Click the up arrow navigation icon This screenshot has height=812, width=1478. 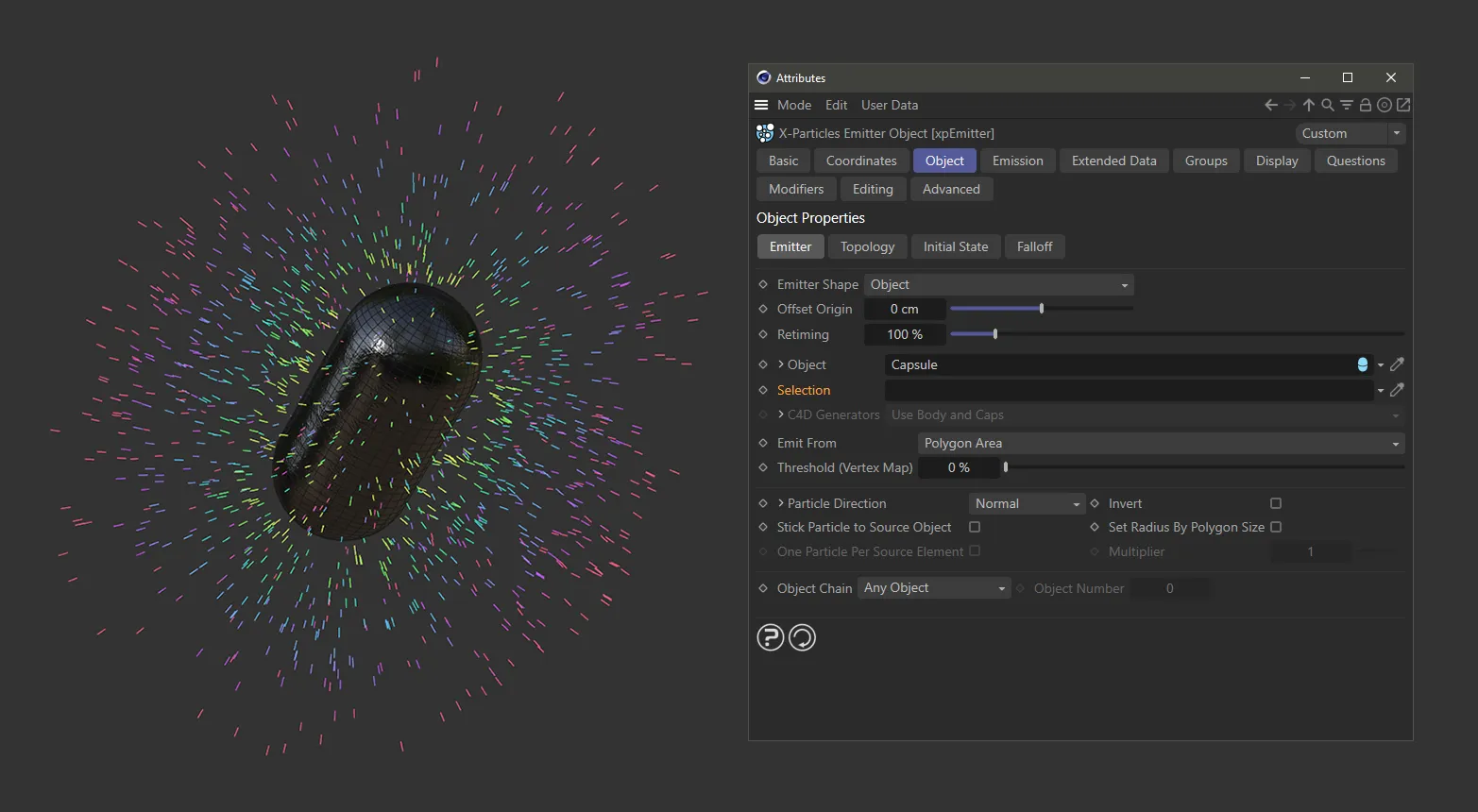(x=1308, y=105)
